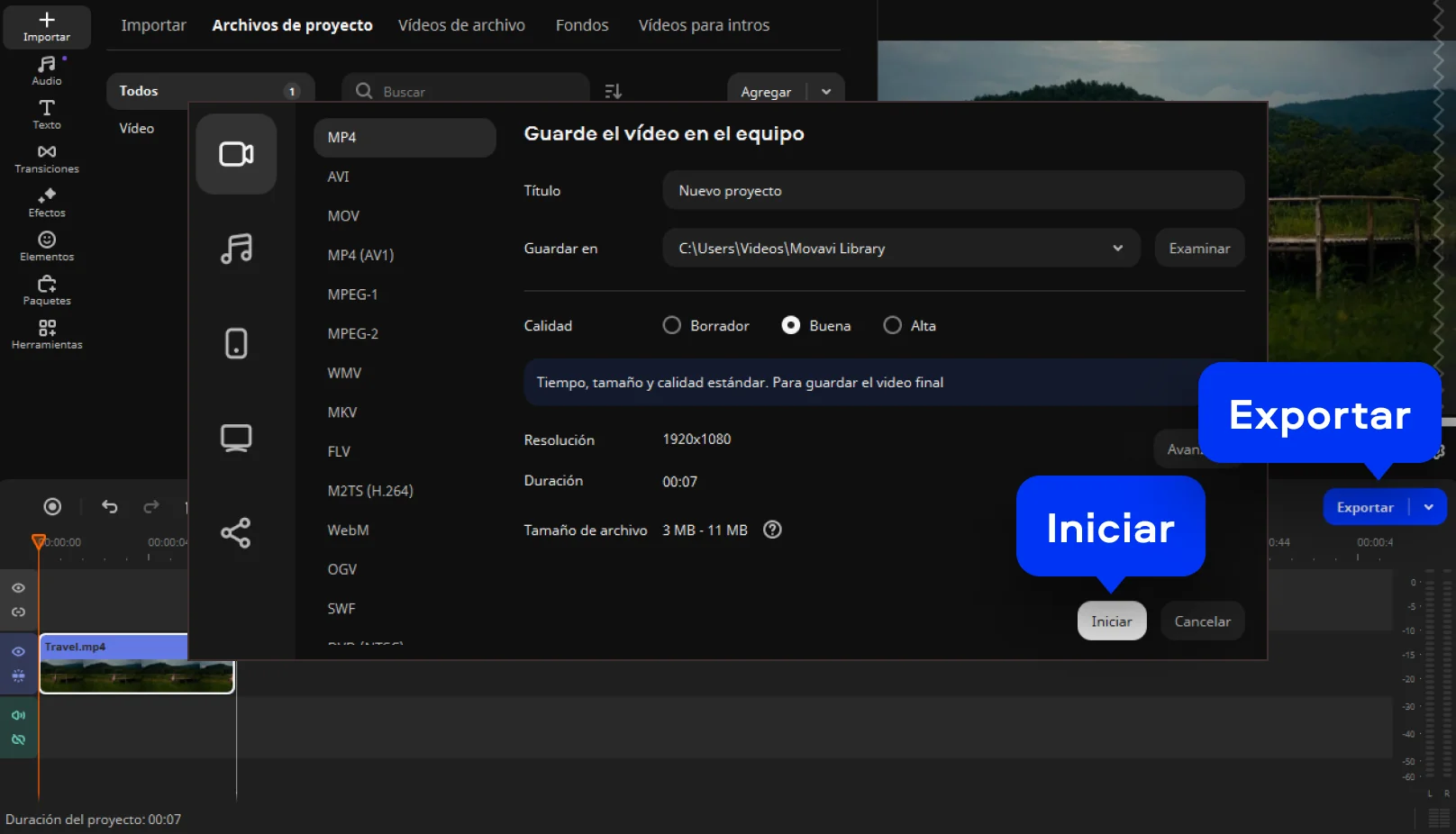Choose MOV from the format list
The height and width of the screenshot is (834, 1456).
click(x=343, y=216)
